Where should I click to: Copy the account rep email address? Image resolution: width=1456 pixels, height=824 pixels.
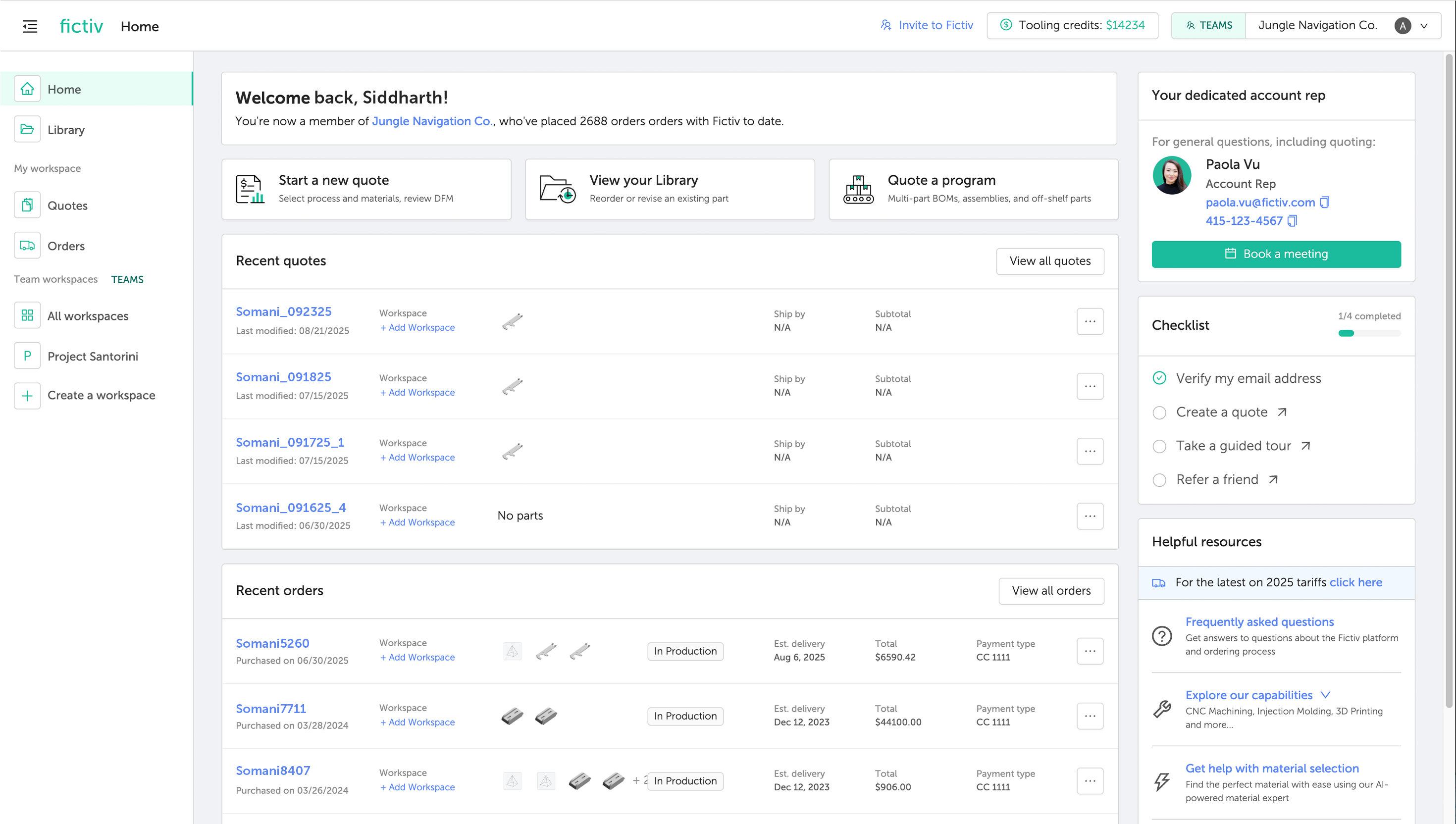pos(1324,202)
